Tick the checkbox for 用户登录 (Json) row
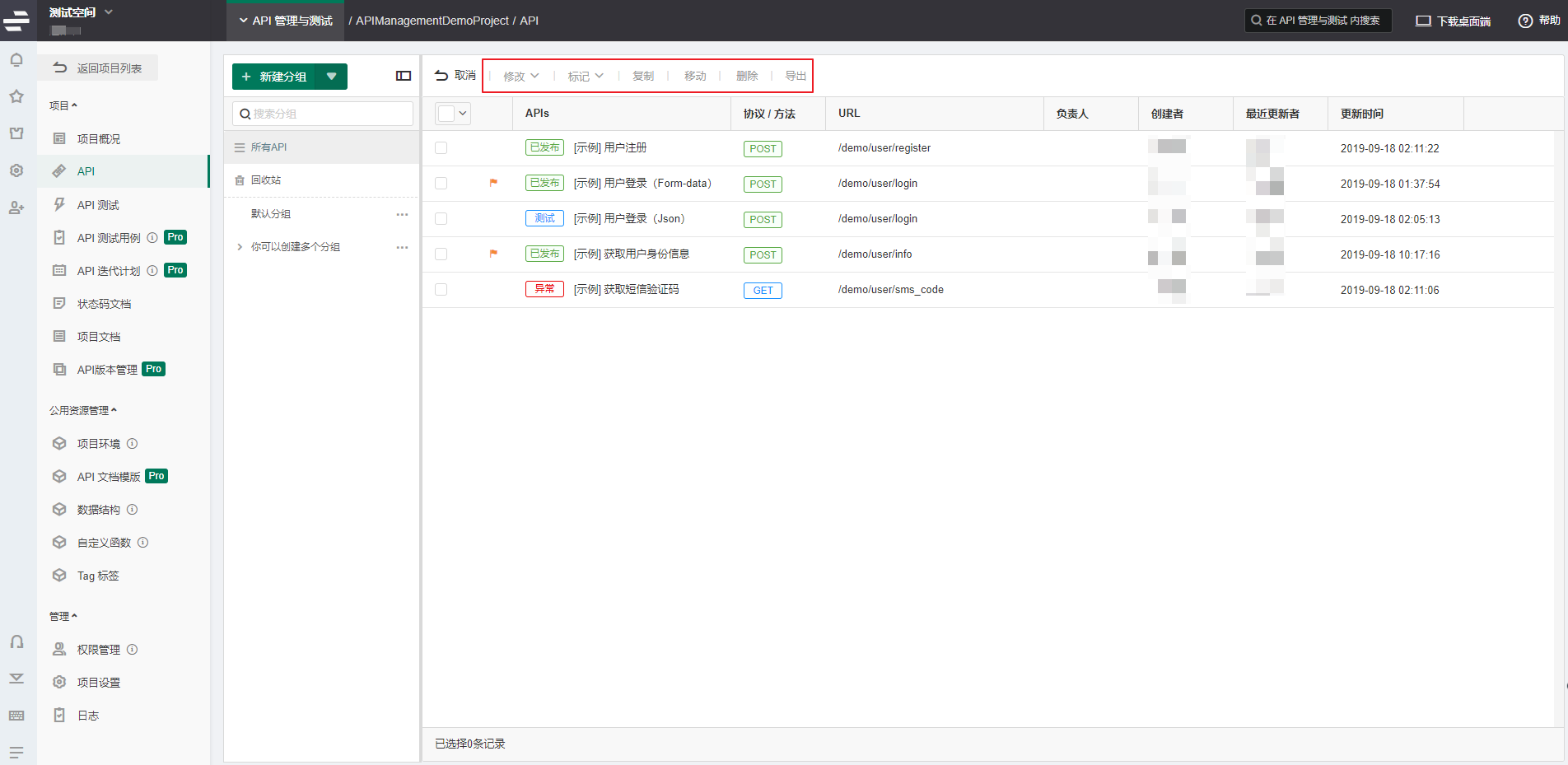Viewport: 1568px width, 765px height. tap(441, 219)
